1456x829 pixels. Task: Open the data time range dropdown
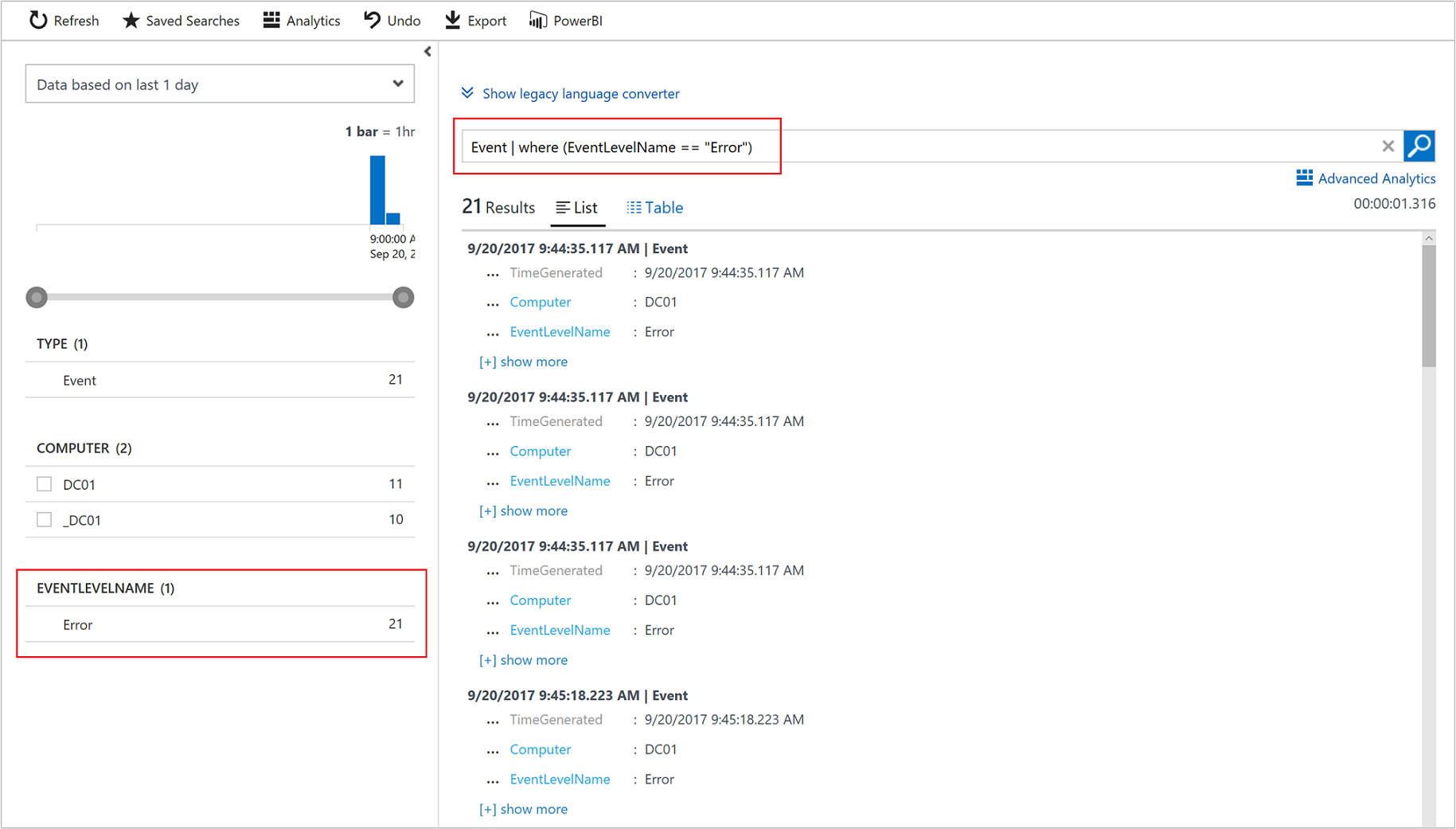pyautogui.click(x=220, y=84)
